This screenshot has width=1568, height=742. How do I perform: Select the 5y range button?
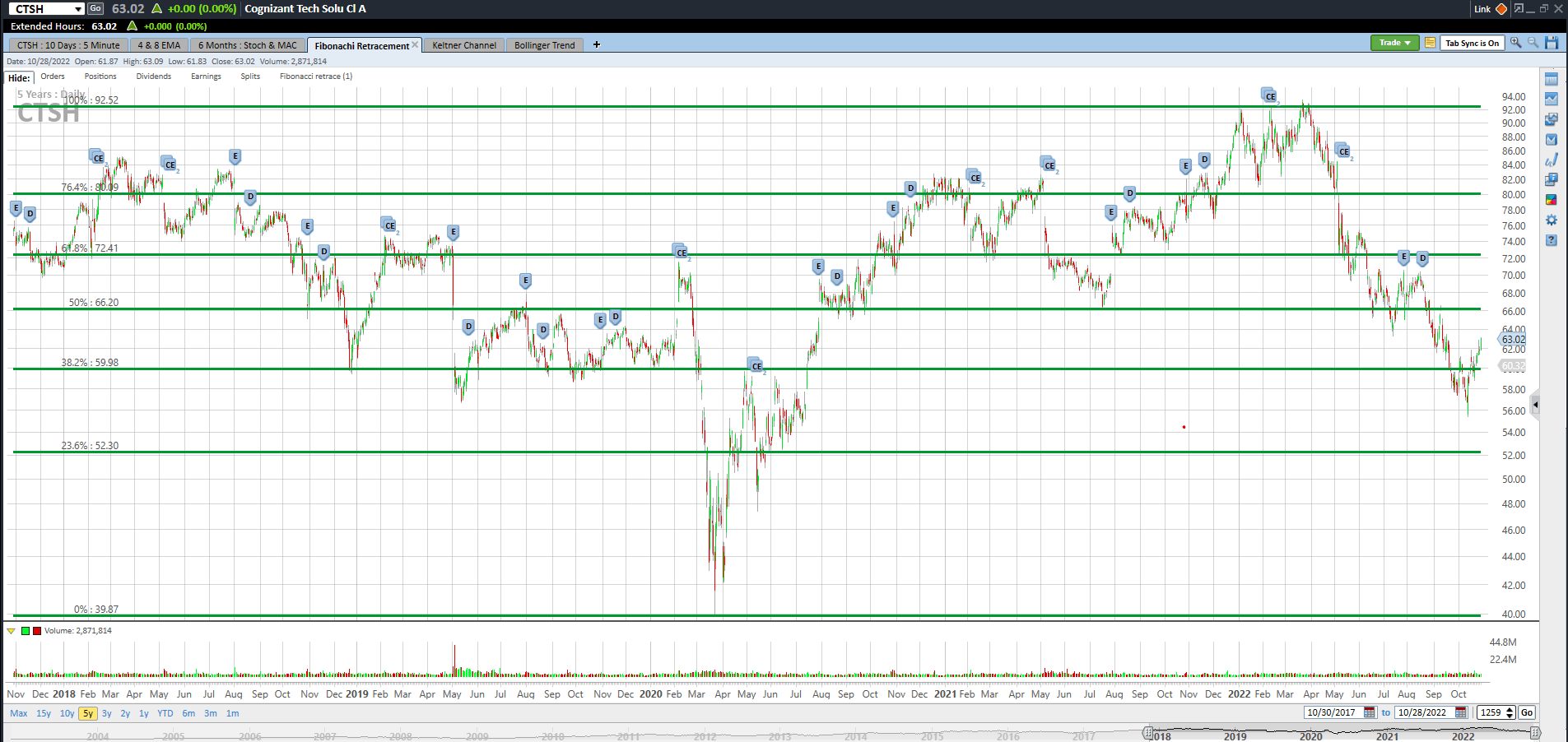click(87, 713)
